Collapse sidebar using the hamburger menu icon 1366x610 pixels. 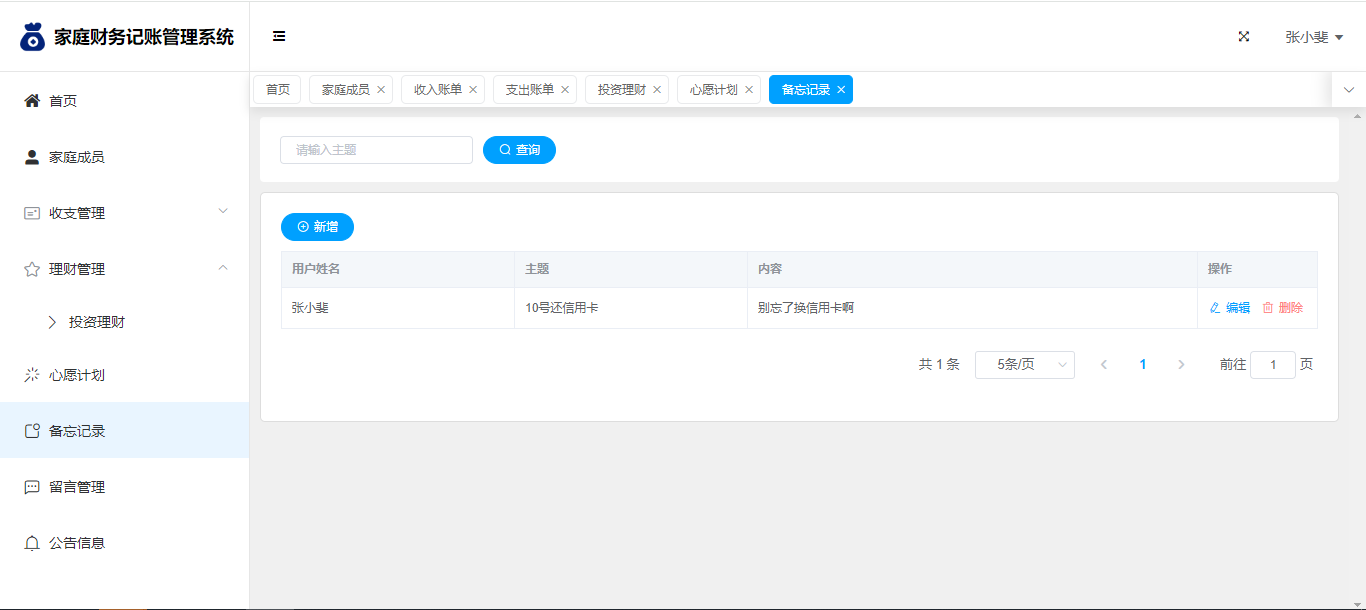click(279, 37)
